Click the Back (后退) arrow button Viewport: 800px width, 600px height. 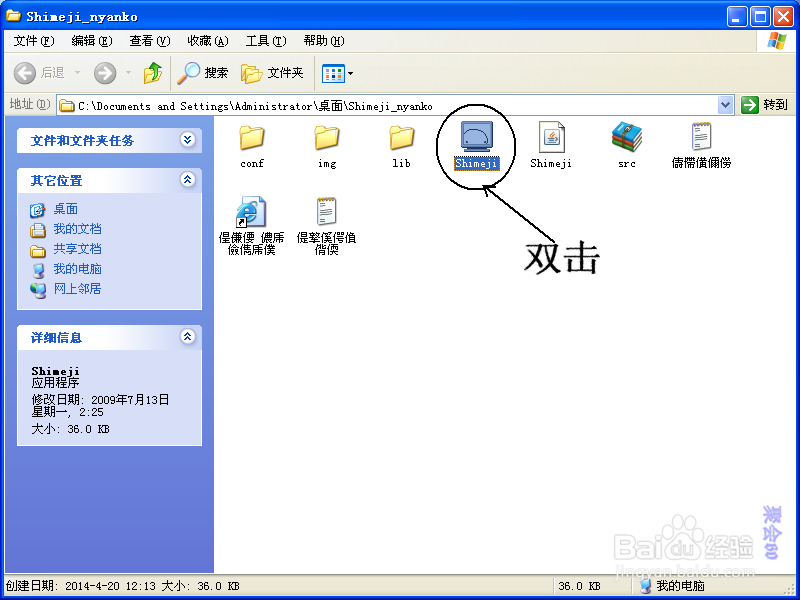[24, 73]
